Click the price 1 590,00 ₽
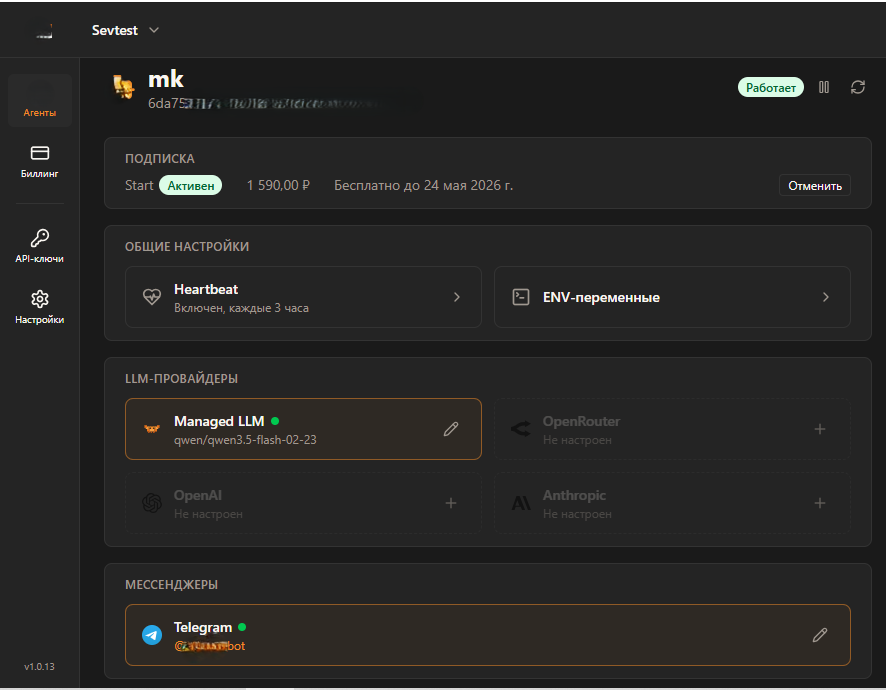This screenshot has height=690, width=886. [x=279, y=185]
